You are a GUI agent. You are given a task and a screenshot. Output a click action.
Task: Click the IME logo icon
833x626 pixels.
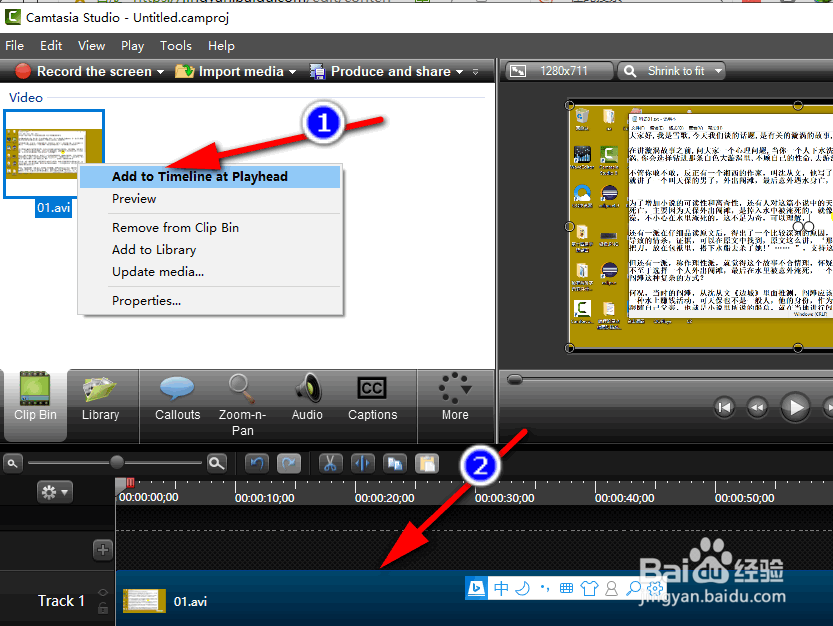click(477, 588)
